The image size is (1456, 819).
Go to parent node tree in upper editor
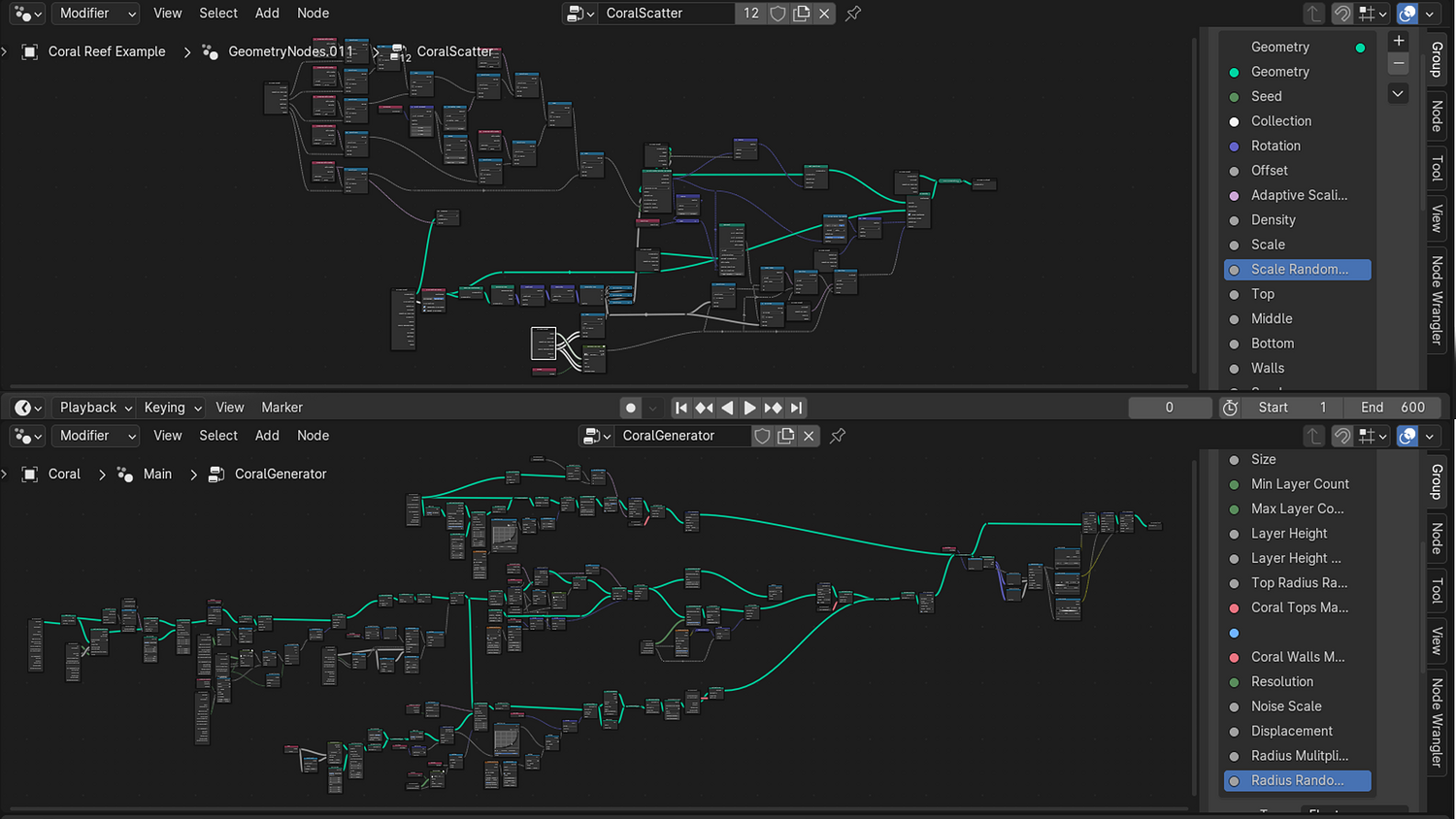point(1313,14)
